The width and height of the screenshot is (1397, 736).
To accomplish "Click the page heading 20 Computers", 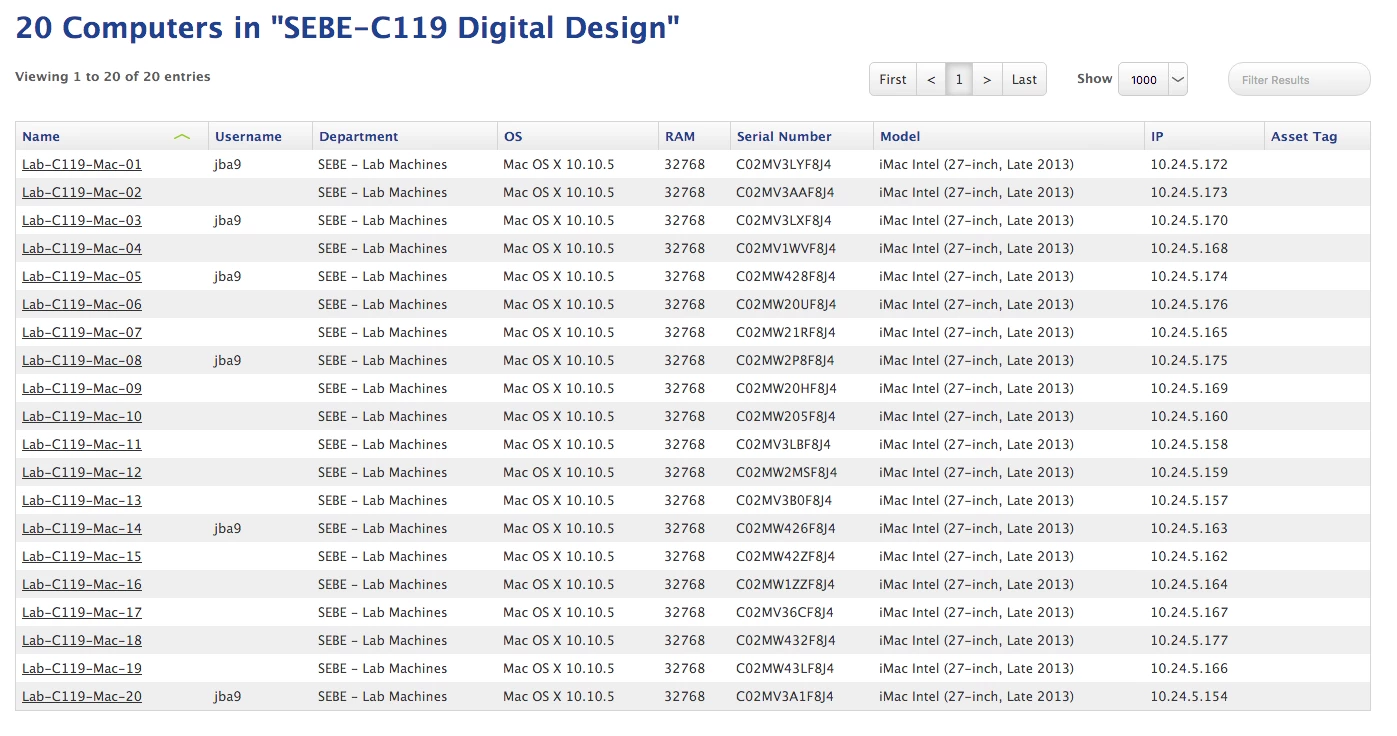I will [348, 28].
